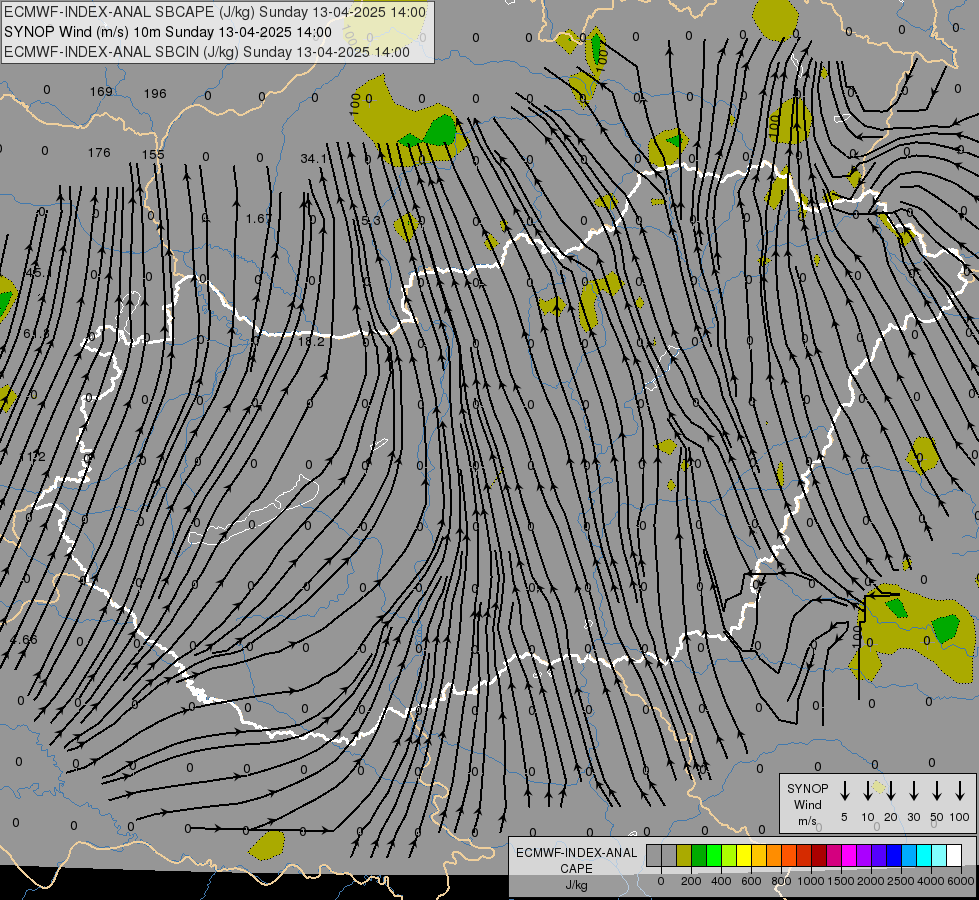Screen dimensions: 979x900
Task: Click the 20 m/s wind arrow in legend
Action: [x=890, y=790]
